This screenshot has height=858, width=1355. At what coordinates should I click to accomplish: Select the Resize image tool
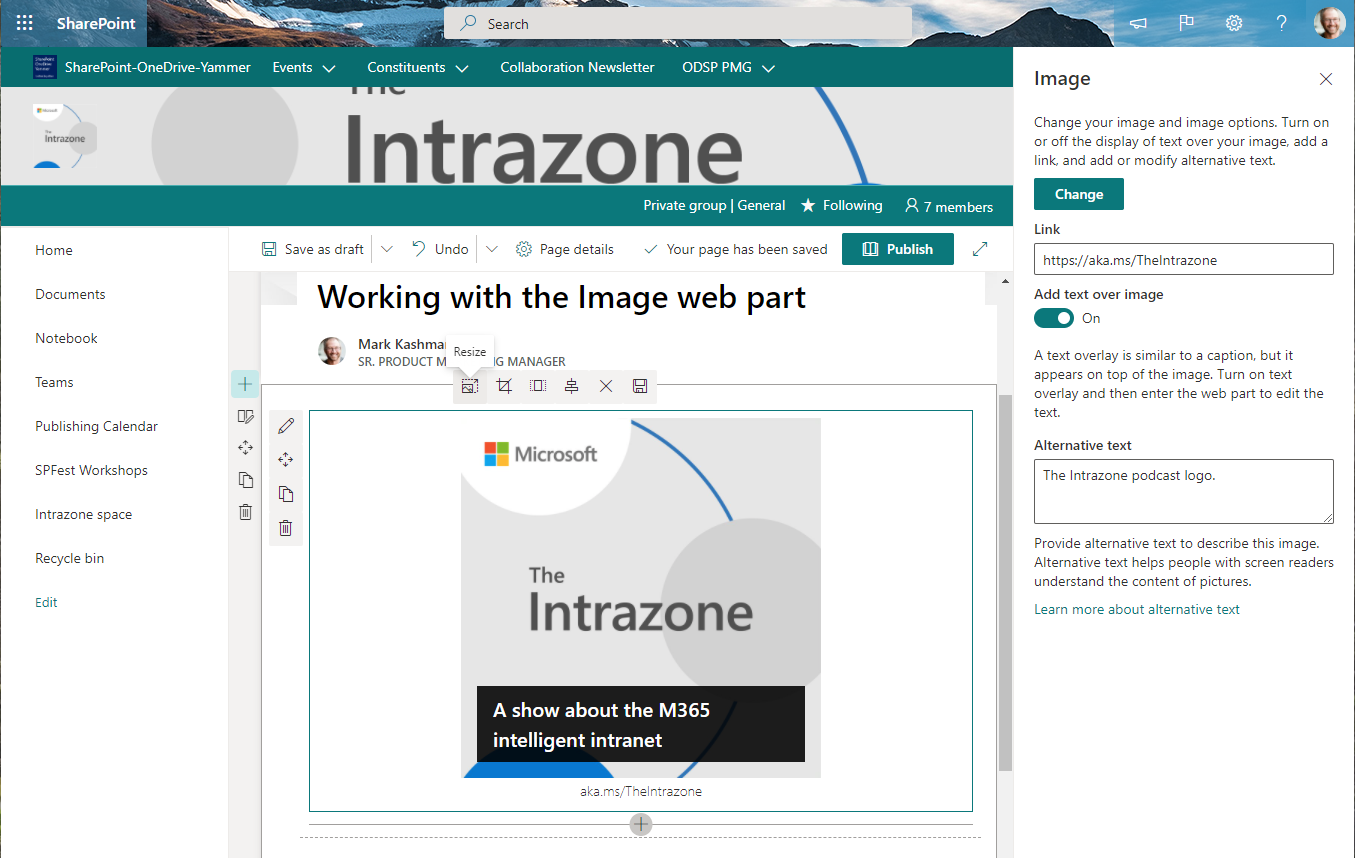[470, 386]
